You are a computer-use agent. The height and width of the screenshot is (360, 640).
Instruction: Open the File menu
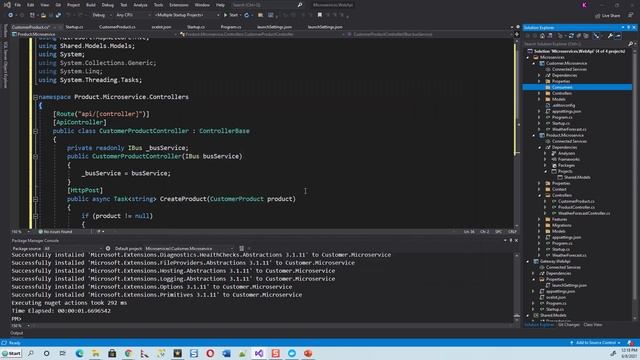[18, 5]
